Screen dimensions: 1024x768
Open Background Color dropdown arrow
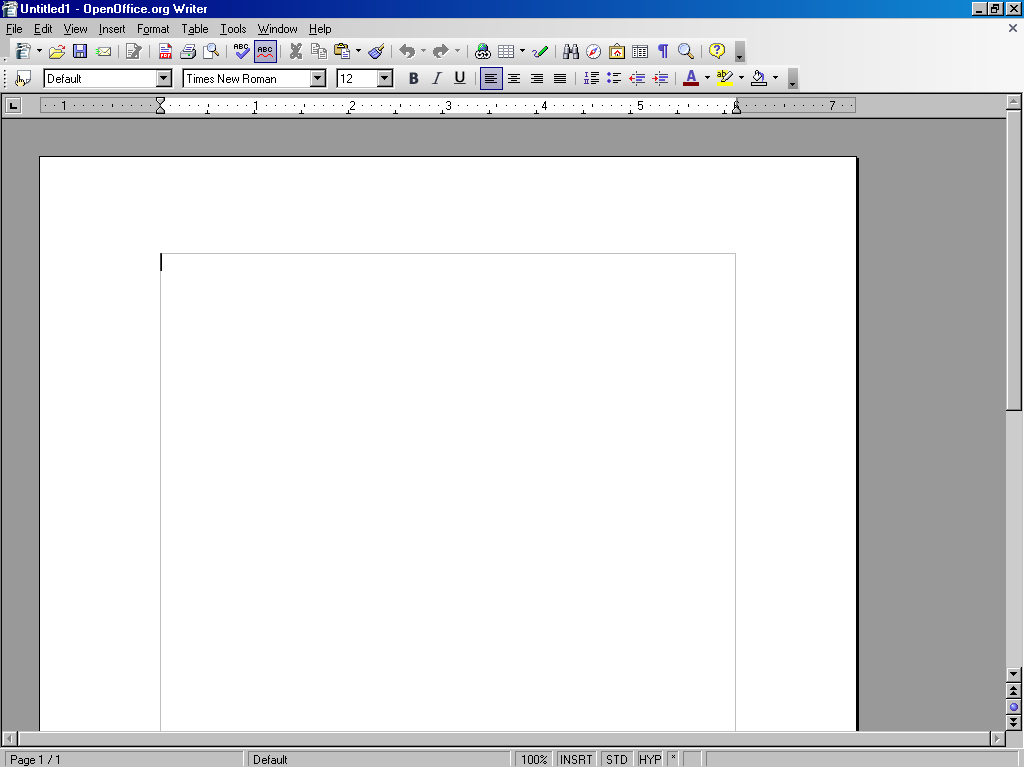tap(775, 78)
